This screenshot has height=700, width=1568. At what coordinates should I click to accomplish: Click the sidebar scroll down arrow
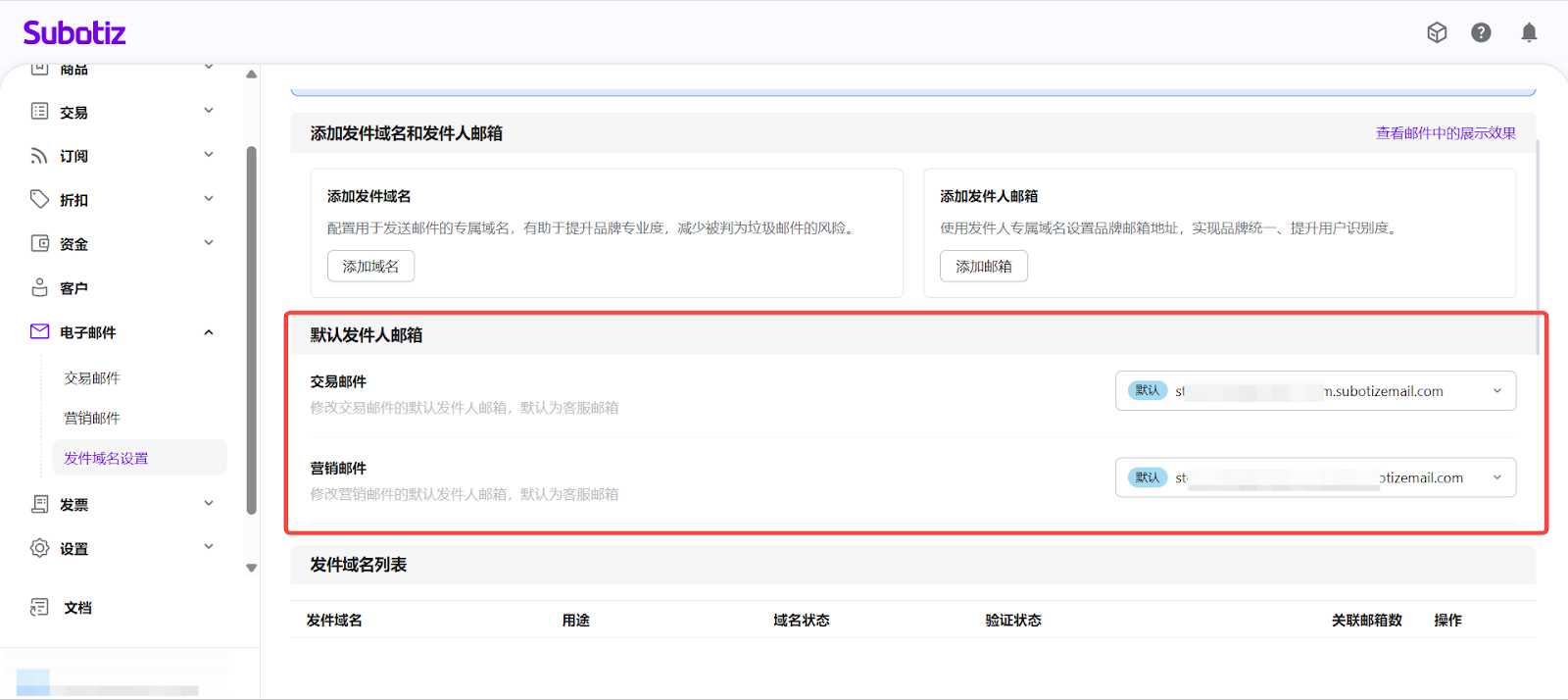[252, 568]
